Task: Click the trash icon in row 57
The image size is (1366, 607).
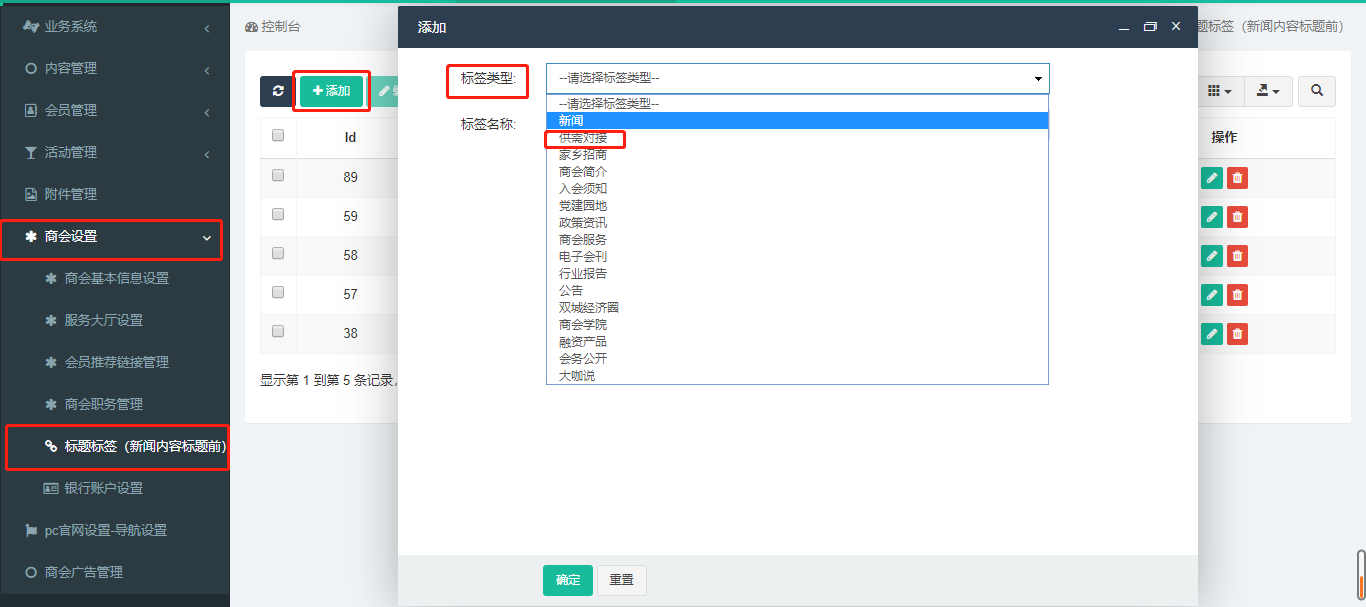Action: [1237, 295]
